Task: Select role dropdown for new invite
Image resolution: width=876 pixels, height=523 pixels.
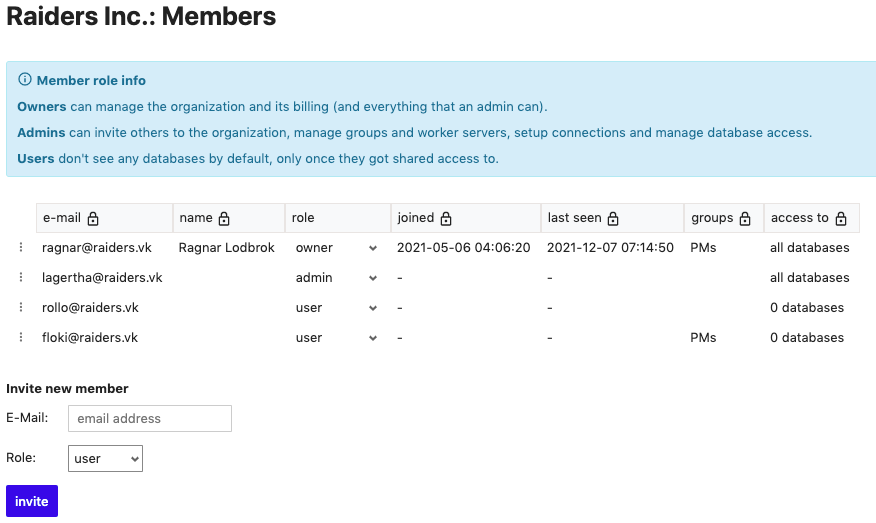Action: pos(106,458)
